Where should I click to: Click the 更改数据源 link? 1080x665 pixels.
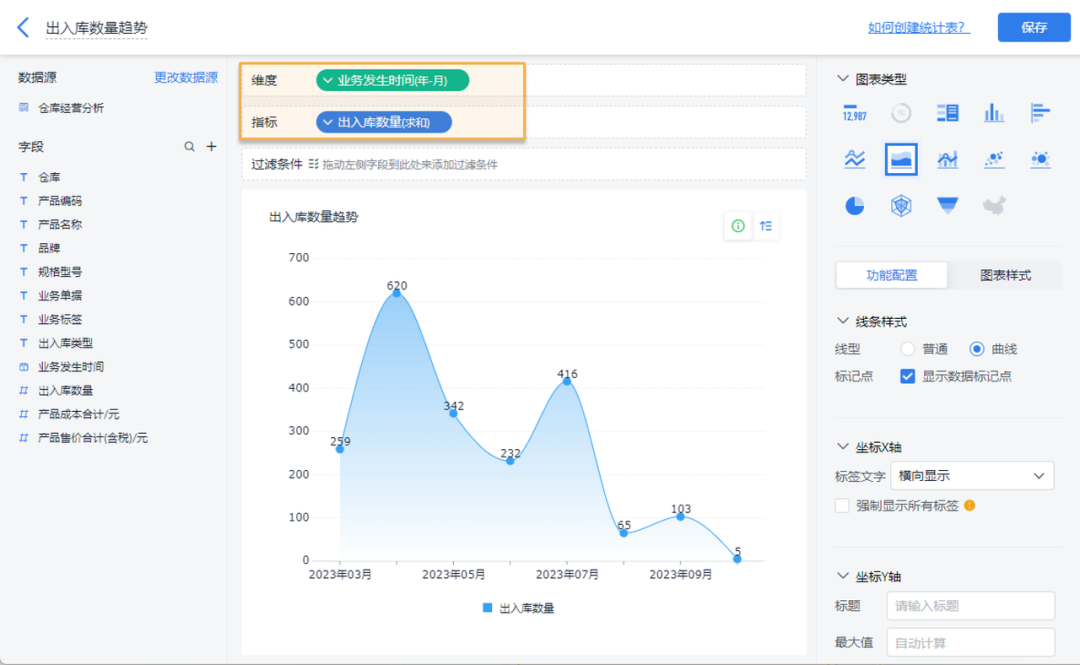coord(186,77)
